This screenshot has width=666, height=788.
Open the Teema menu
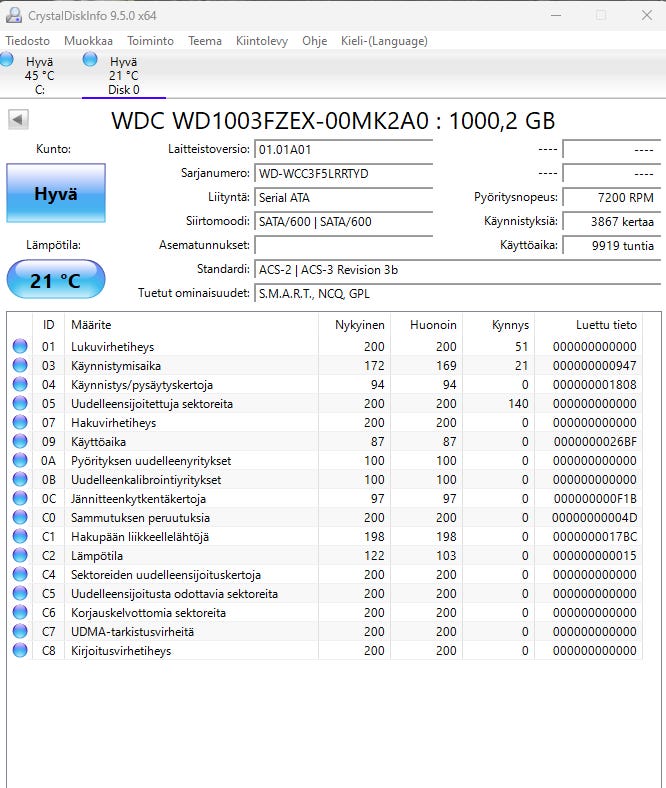point(205,41)
